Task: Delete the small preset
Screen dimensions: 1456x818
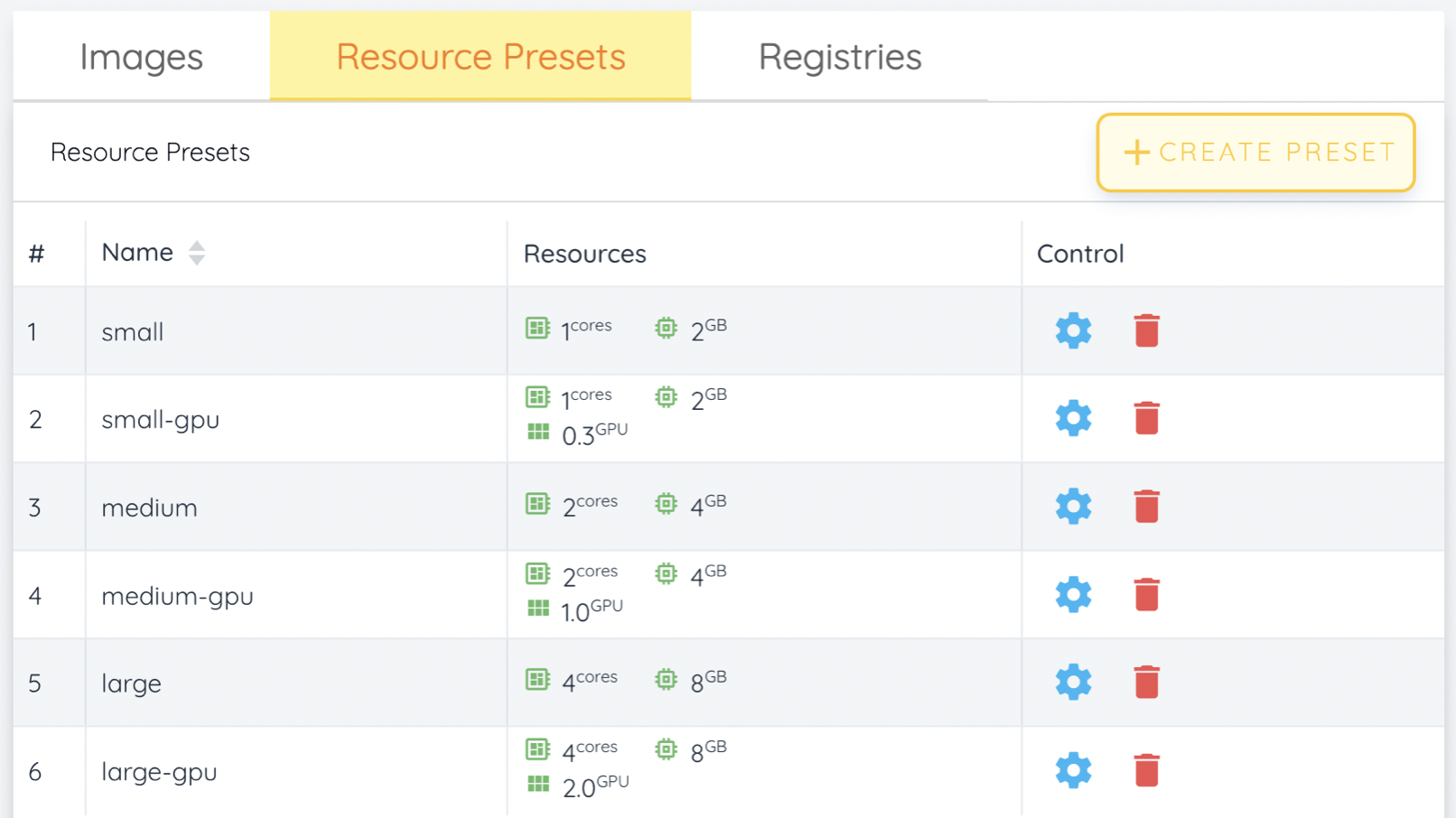Action: (1146, 330)
